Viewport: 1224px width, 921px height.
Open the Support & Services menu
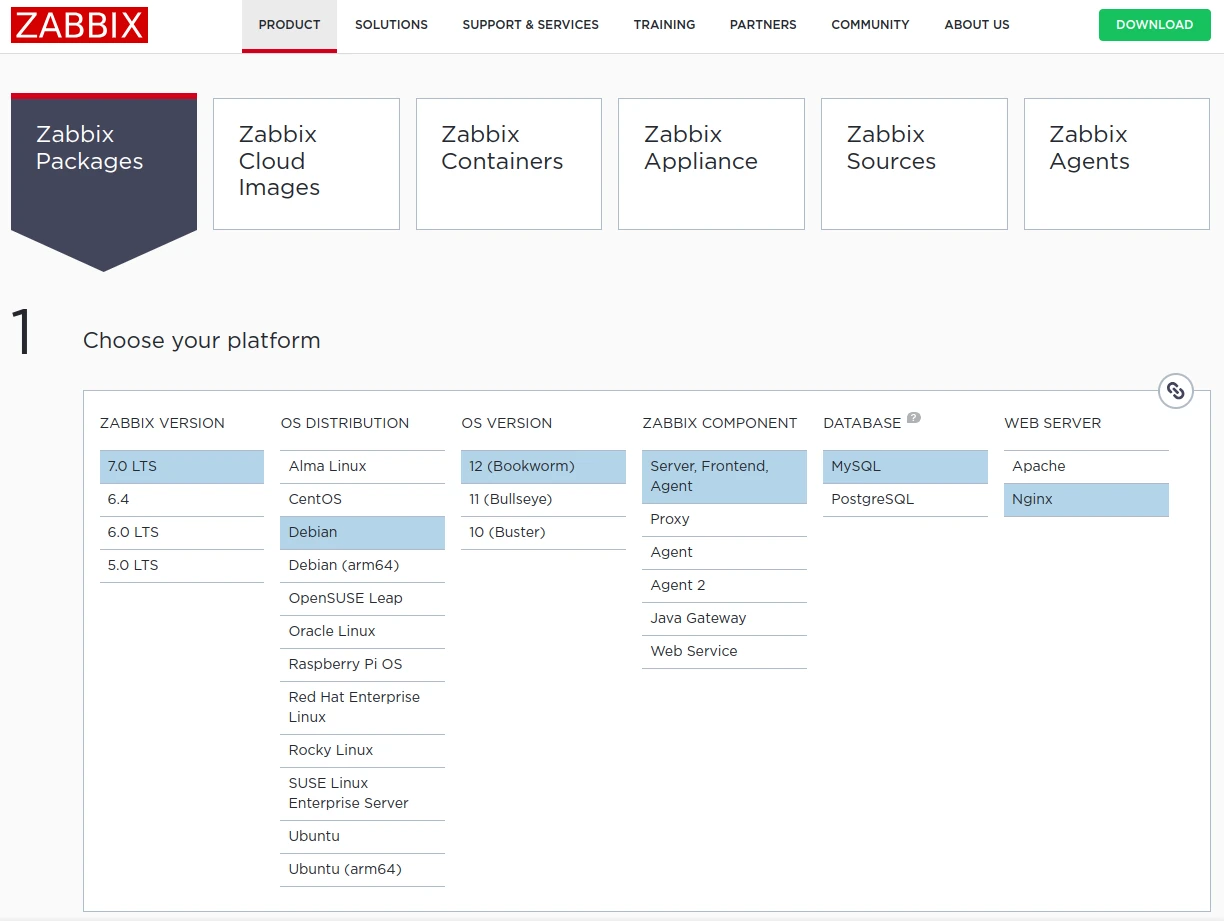click(x=530, y=25)
